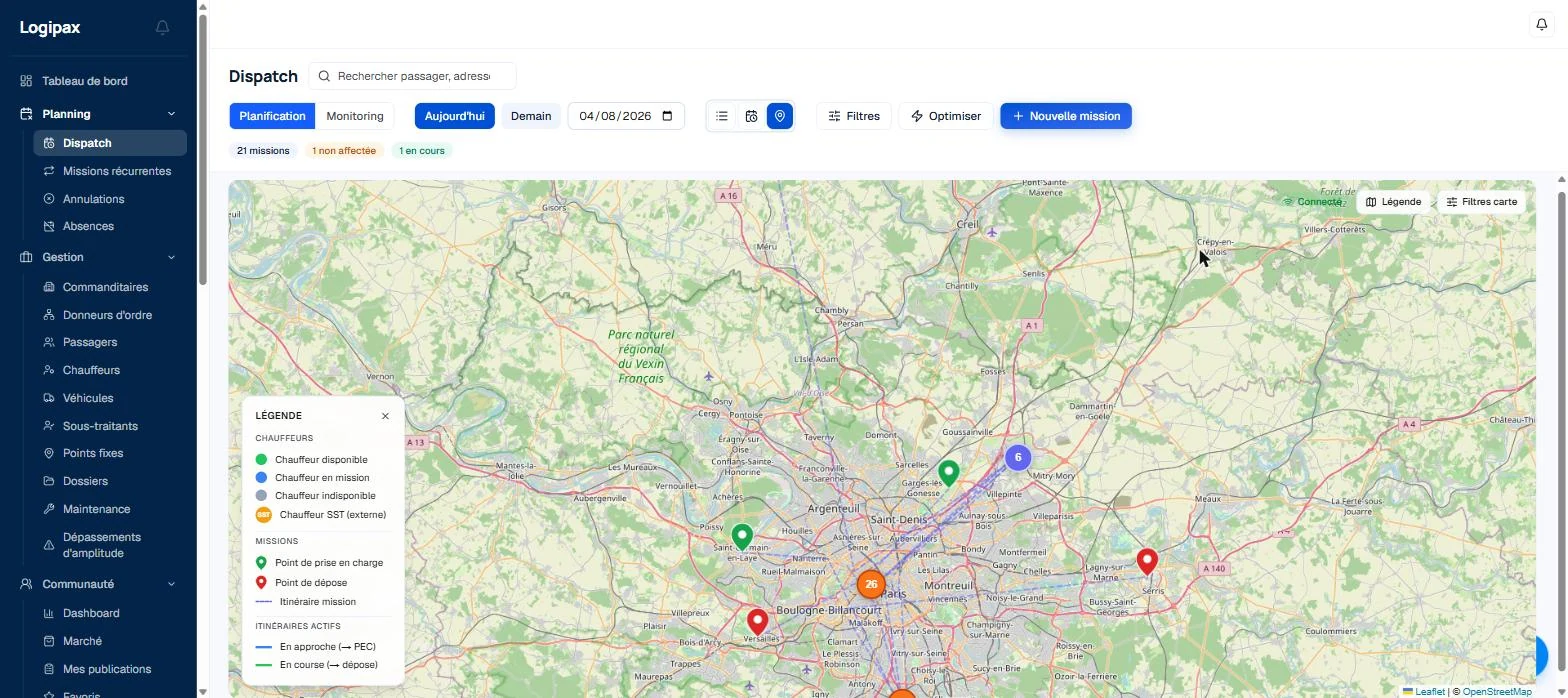The height and width of the screenshot is (698, 1568).
Task: Click the date field 04/08/2026
Action: coord(626,116)
